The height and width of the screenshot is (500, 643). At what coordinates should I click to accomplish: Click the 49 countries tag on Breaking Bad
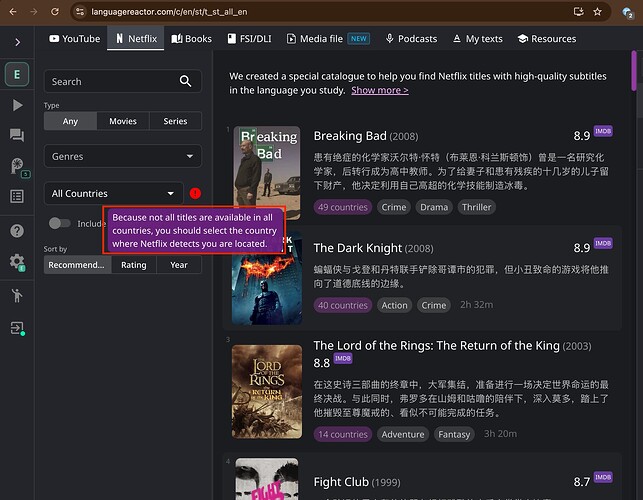click(x=342, y=207)
